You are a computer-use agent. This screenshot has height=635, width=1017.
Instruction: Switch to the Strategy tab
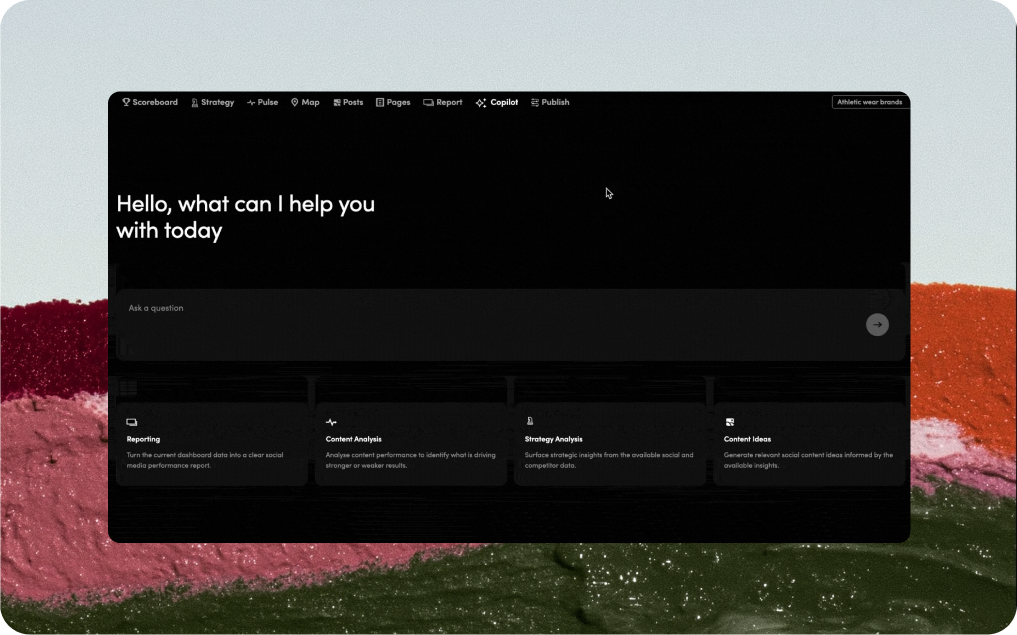pyautogui.click(x=213, y=102)
